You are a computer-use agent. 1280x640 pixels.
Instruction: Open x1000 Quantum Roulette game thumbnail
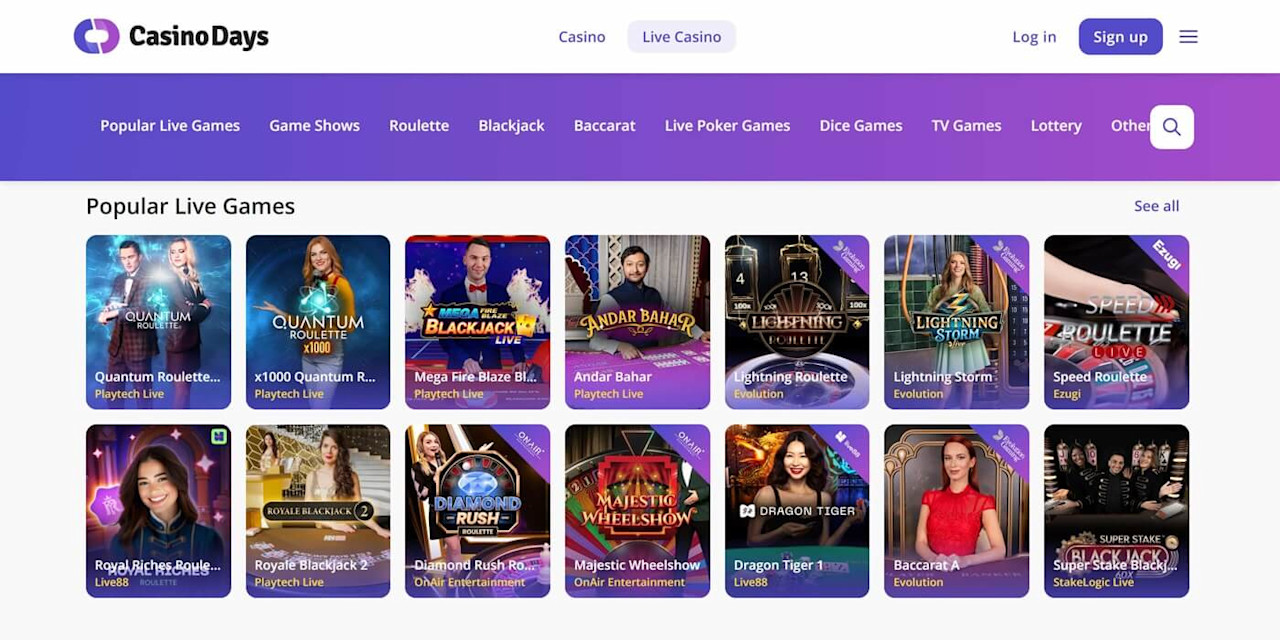pos(318,322)
